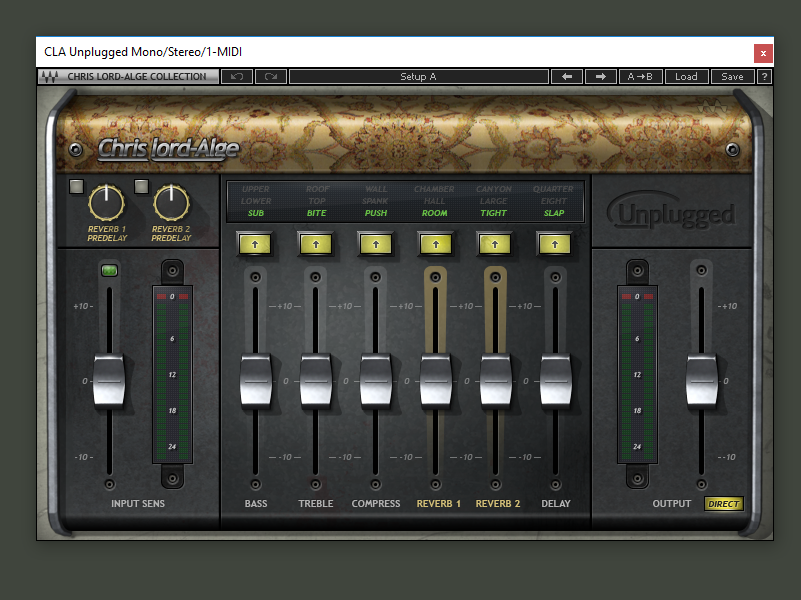The image size is (801, 600).
Task: Click the OUTPUT label
Action: pos(672,503)
